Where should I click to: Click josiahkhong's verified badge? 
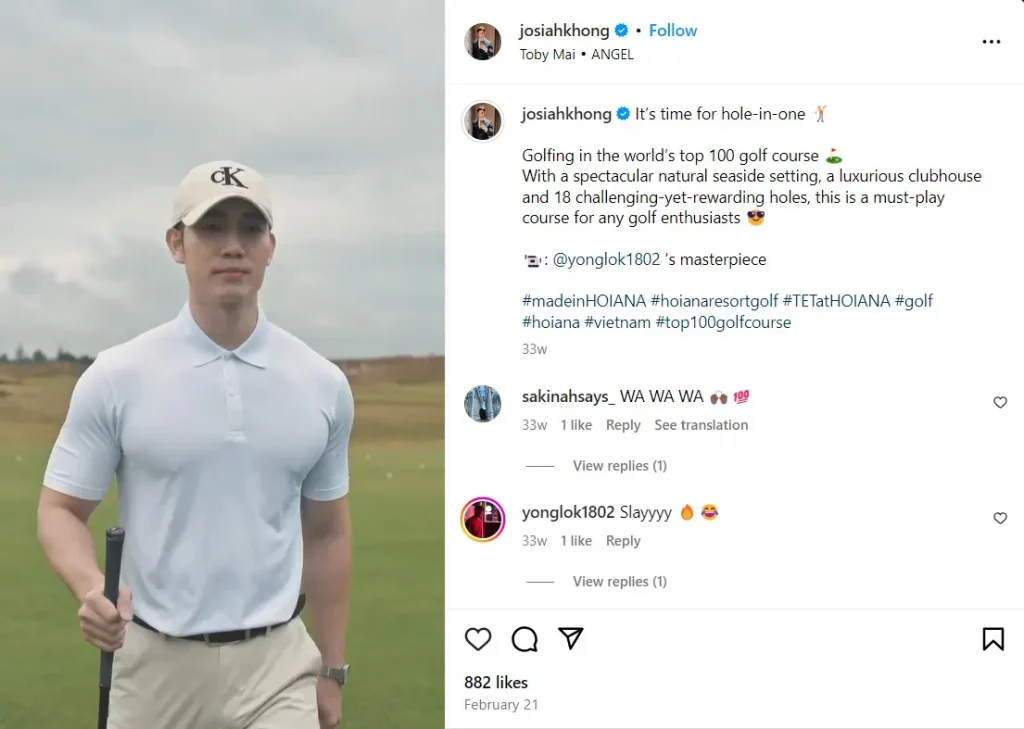pos(622,30)
